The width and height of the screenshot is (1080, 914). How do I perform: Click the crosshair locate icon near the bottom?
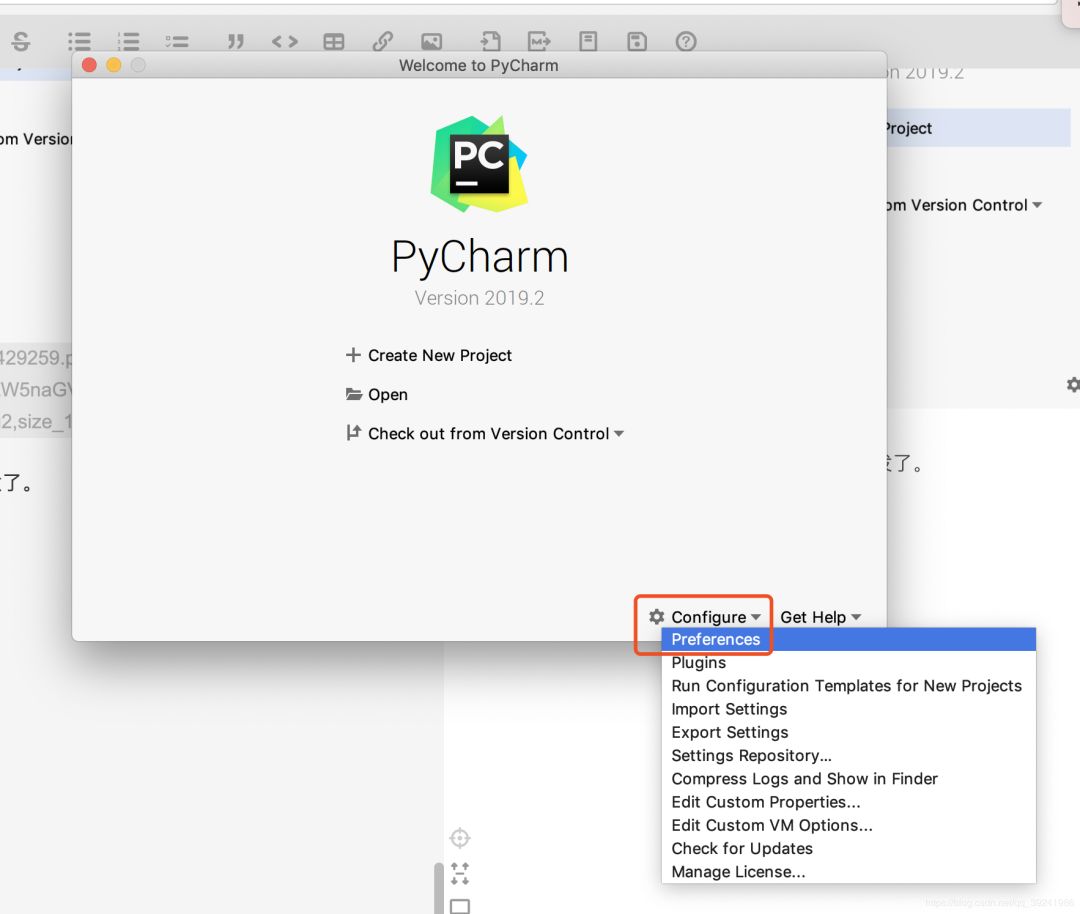(x=460, y=838)
